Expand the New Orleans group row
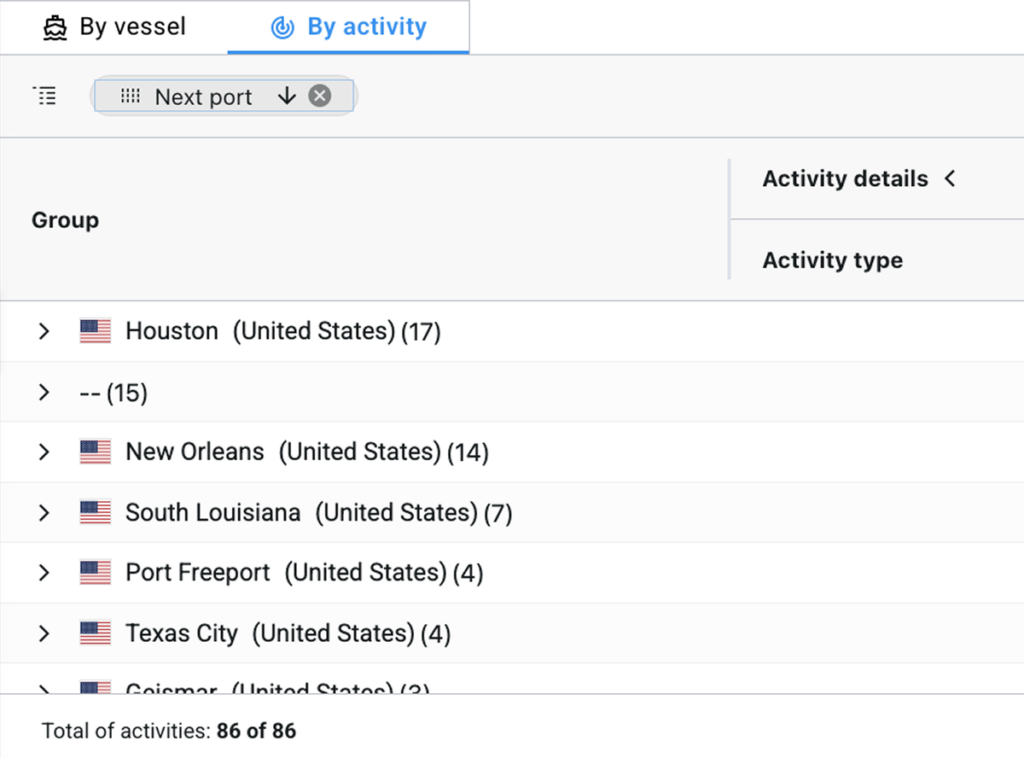 pyautogui.click(x=44, y=452)
